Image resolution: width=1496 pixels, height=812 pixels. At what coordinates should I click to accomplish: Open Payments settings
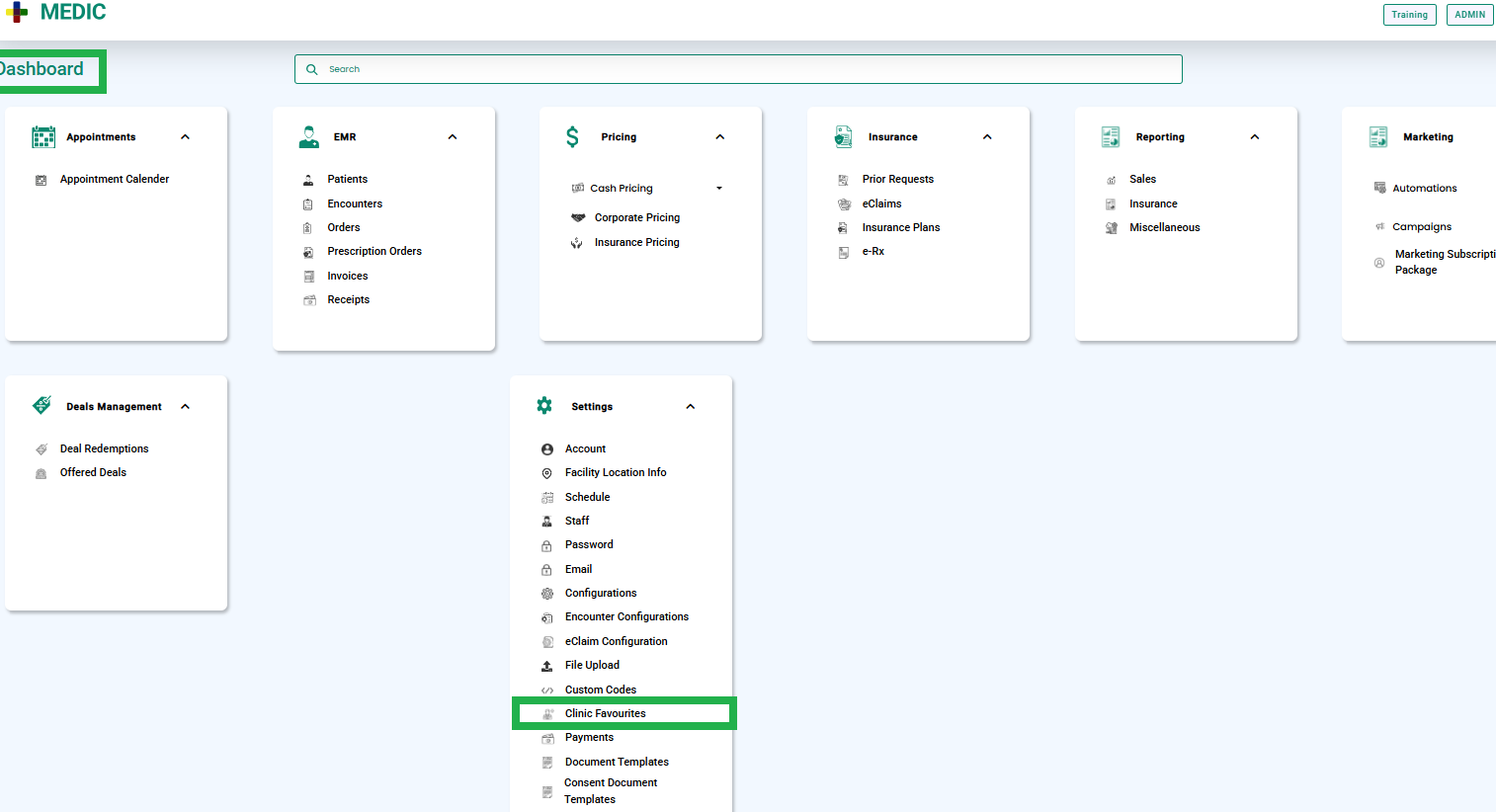(589, 737)
